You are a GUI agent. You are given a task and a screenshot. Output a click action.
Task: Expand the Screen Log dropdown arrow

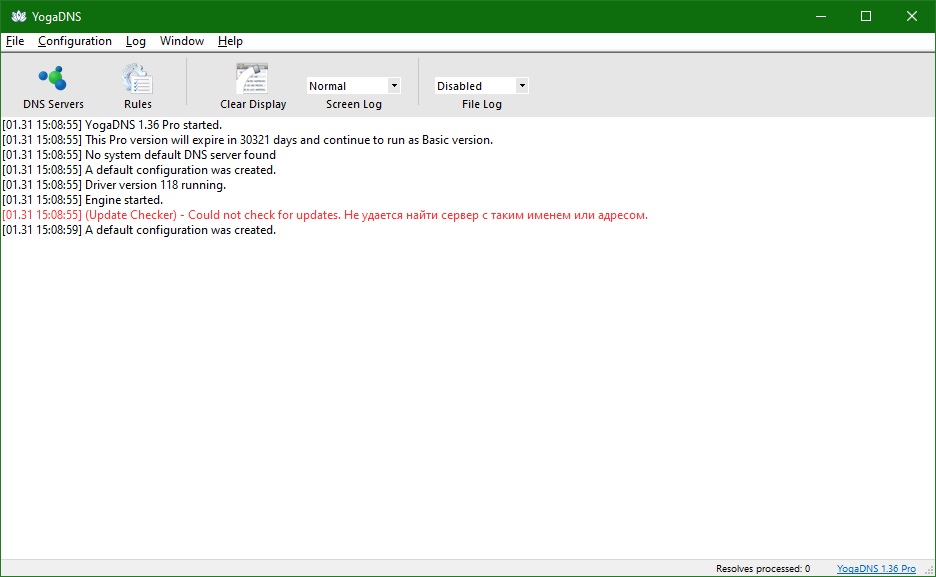click(394, 85)
